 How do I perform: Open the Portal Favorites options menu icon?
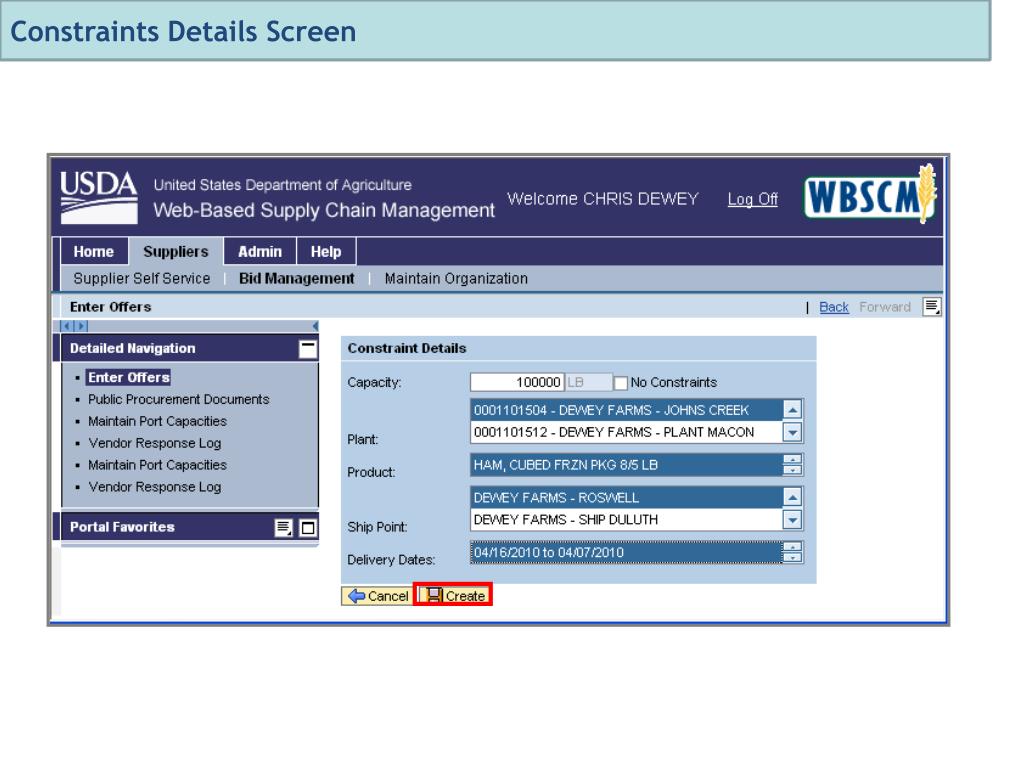point(283,528)
